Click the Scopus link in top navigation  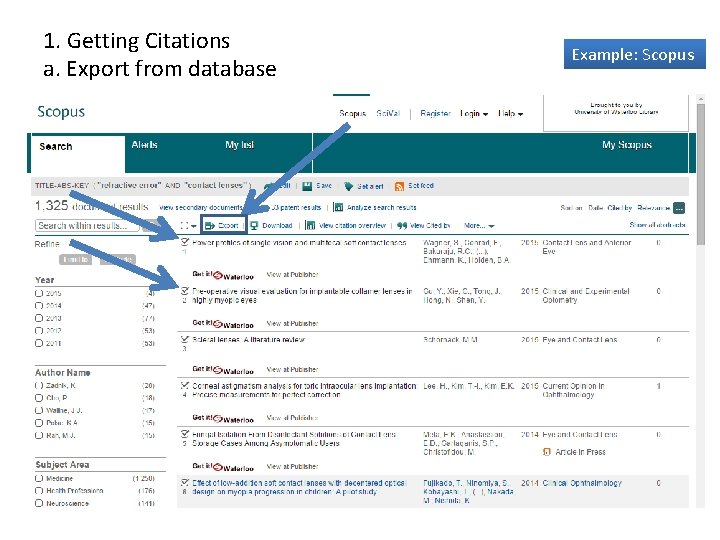point(352,113)
